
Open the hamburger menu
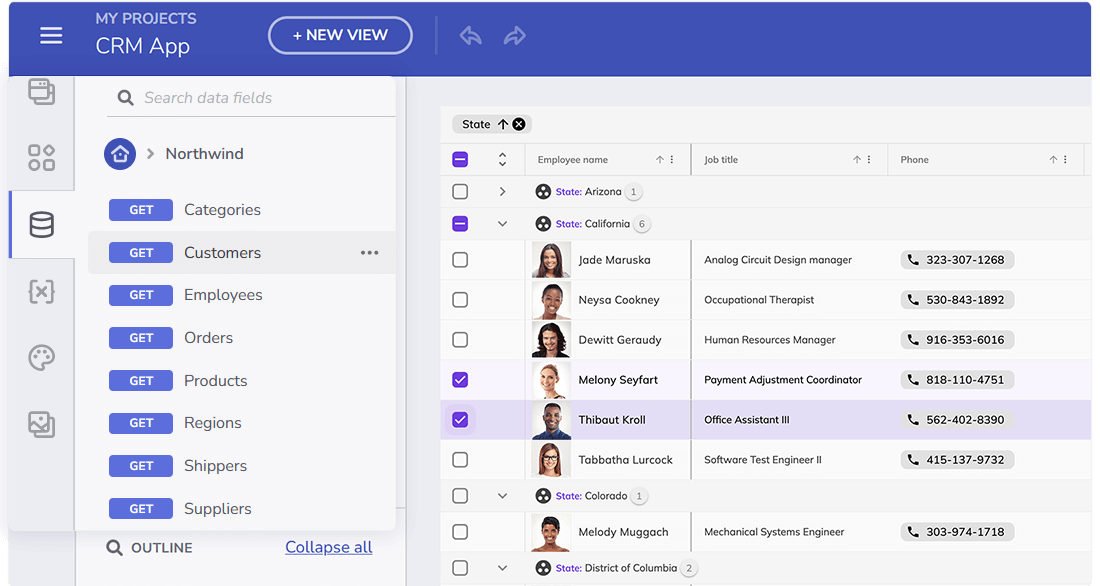coord(51,36)
